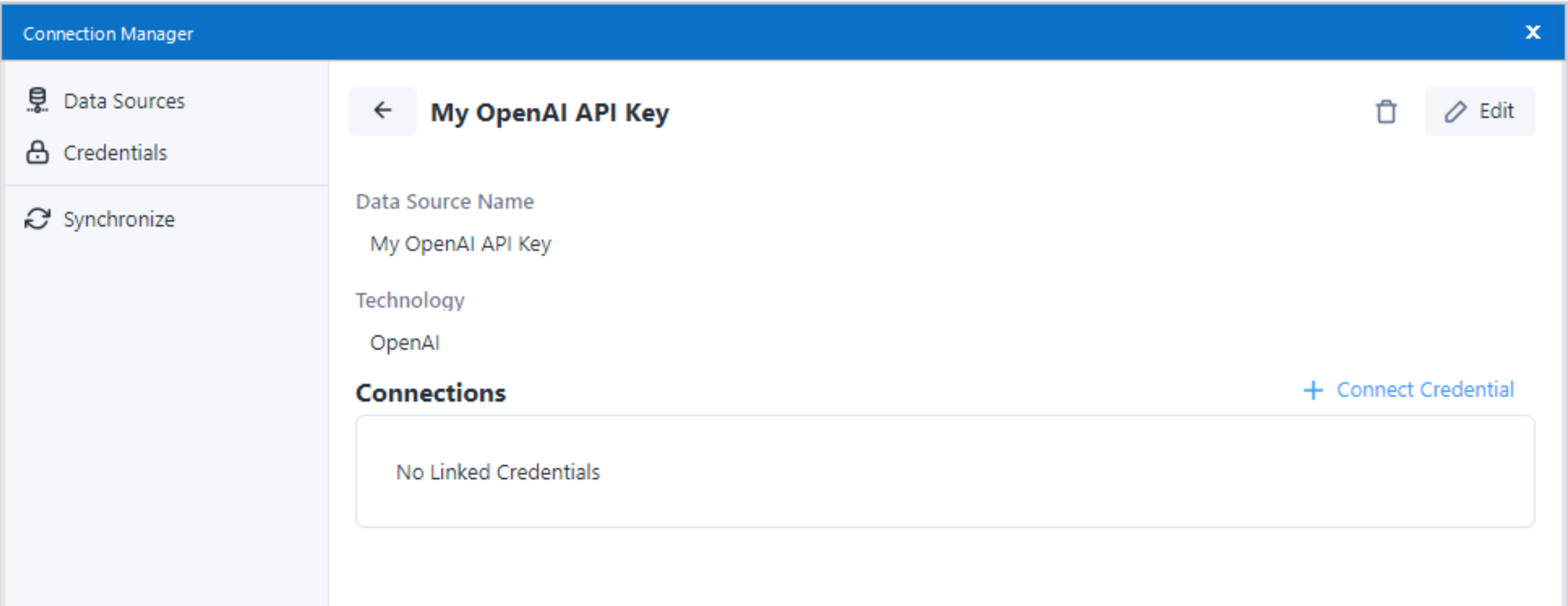This screenshot has height=606, width=1568.
Task: Switch to the Credentials section
Action: (114, 153)
